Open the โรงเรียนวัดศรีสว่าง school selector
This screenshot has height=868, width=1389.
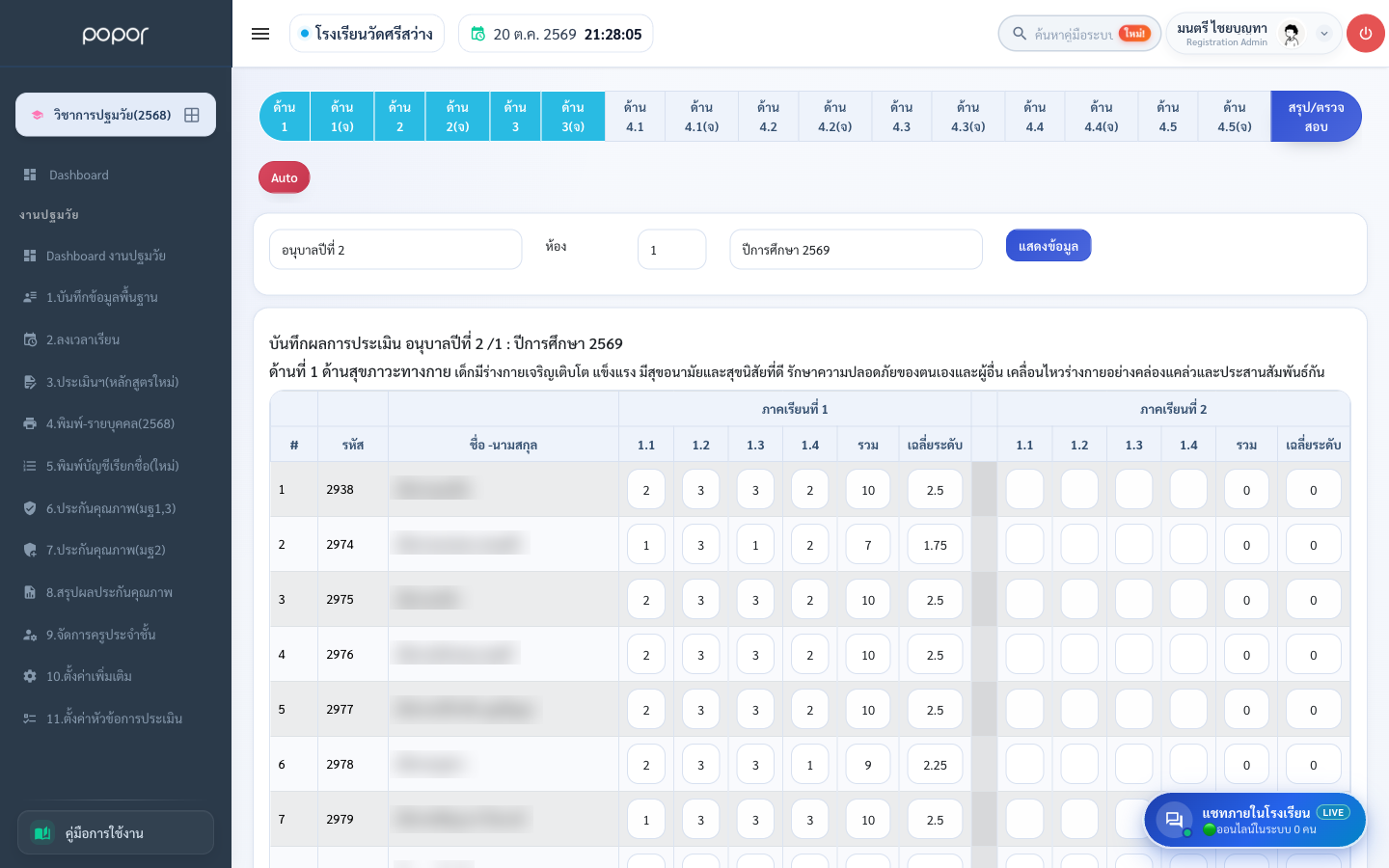367,34
